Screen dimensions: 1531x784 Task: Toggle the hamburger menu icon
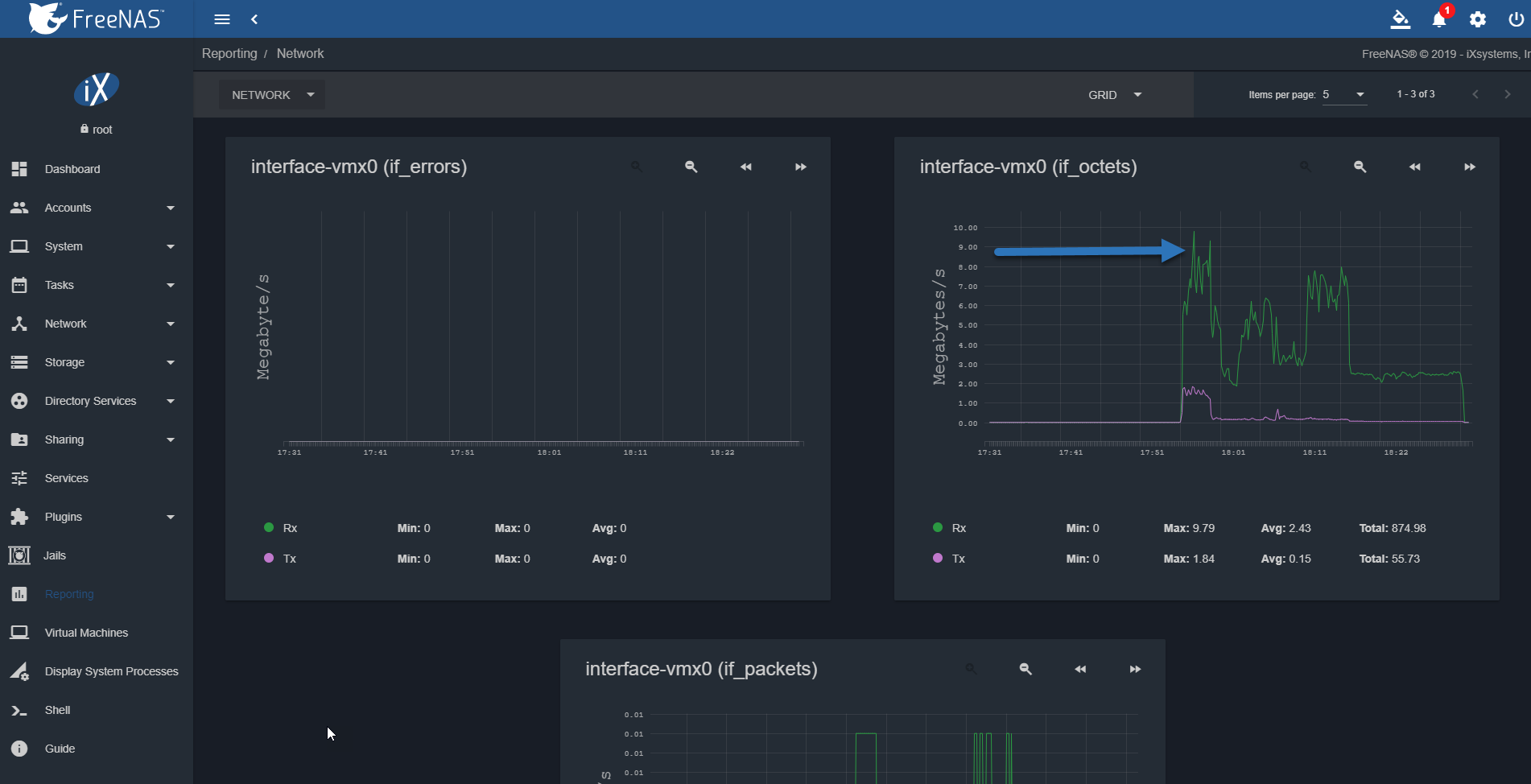click(x=222, y=19)
